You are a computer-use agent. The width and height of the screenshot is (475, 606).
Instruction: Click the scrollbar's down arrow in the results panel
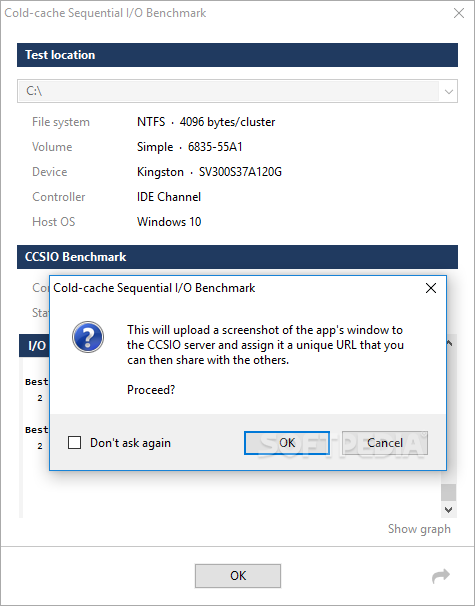click(x=449, y=510)
